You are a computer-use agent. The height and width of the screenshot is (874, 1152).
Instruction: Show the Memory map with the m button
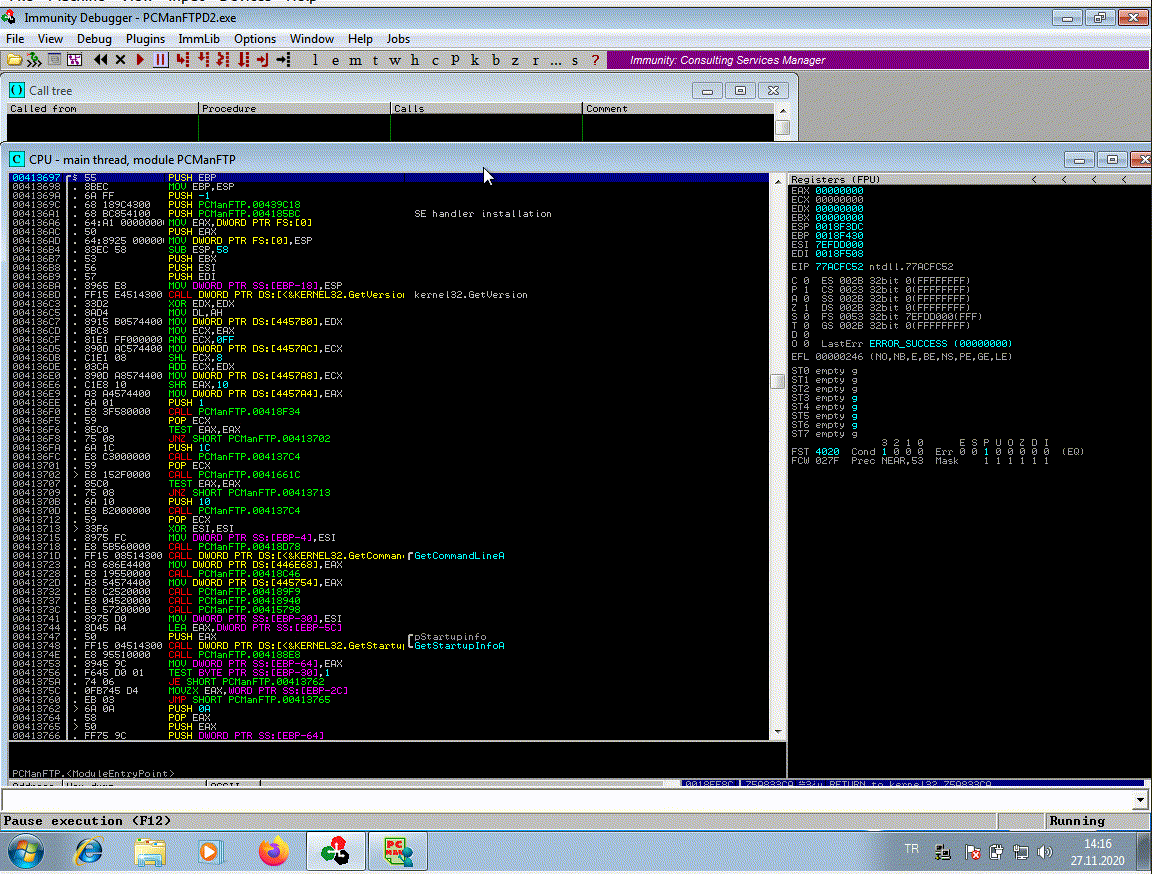[356, 60]
